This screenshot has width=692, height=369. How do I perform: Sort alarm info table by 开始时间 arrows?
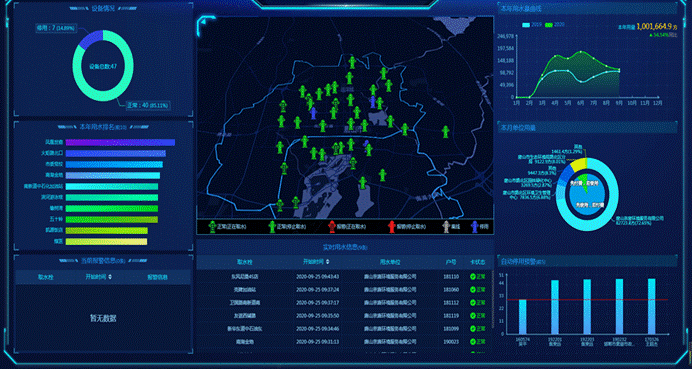(109, 277)
